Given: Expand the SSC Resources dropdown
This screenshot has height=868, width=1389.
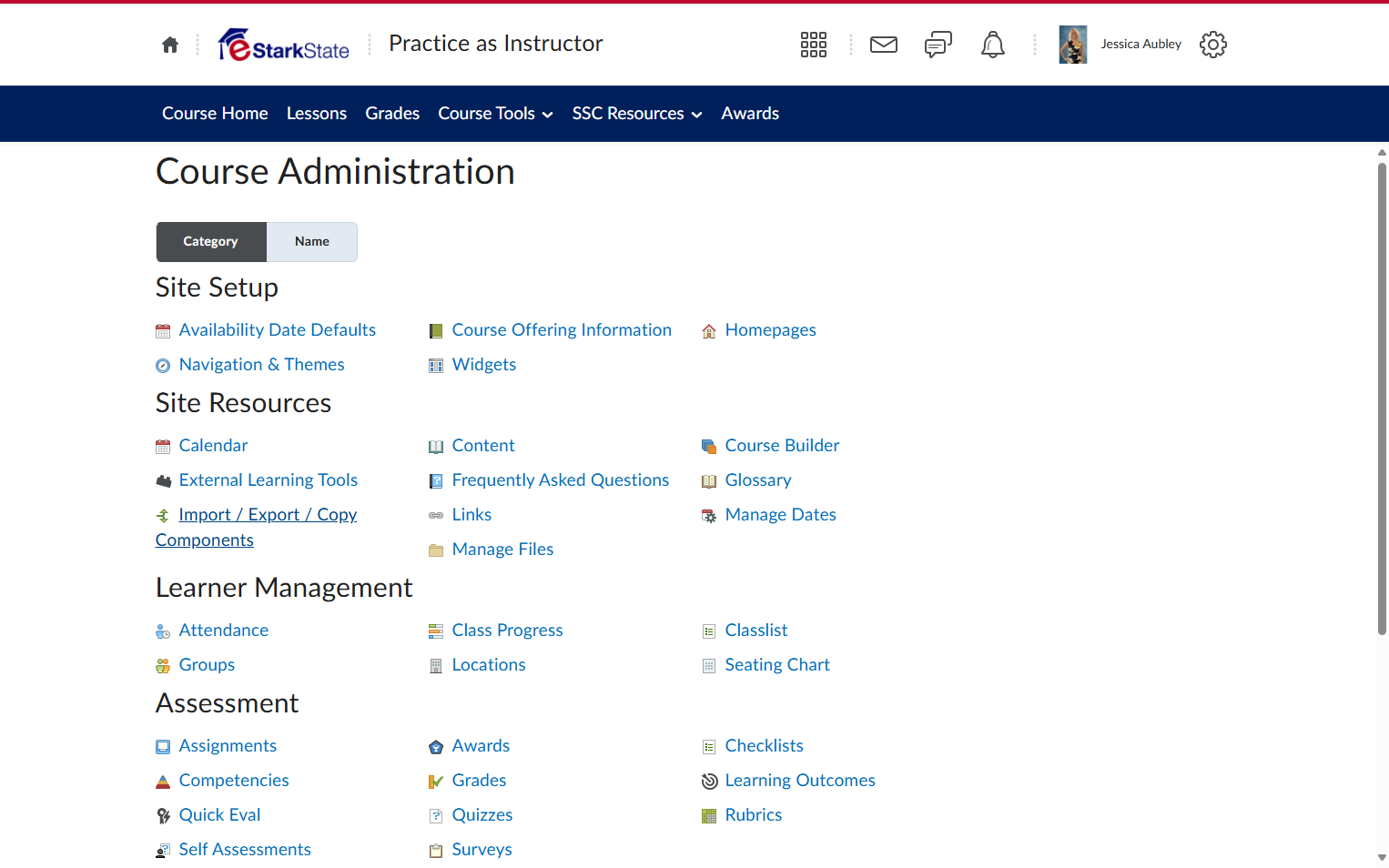Looking at the screenshot, I should [637, 114].
